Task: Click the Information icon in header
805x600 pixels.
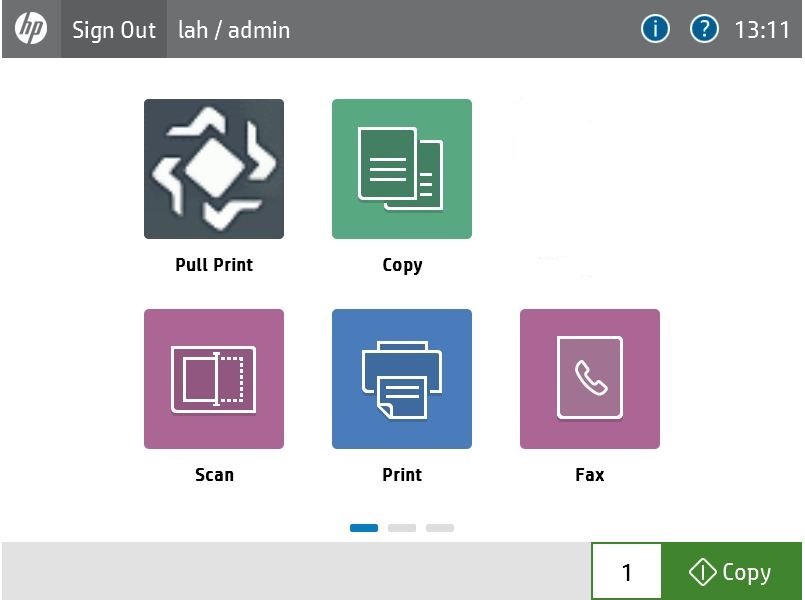Action: click(x=655, y=29)
